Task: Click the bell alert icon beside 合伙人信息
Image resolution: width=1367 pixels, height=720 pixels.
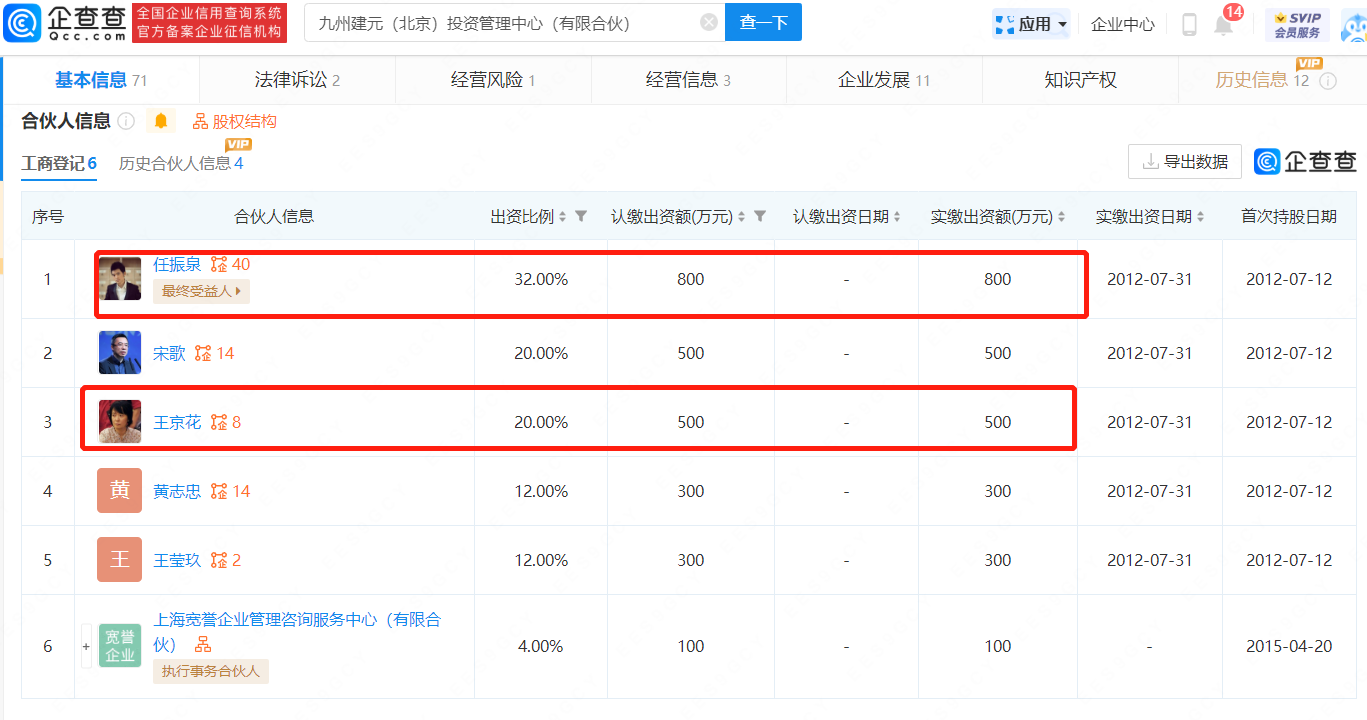Action: [x=160, y=122]
